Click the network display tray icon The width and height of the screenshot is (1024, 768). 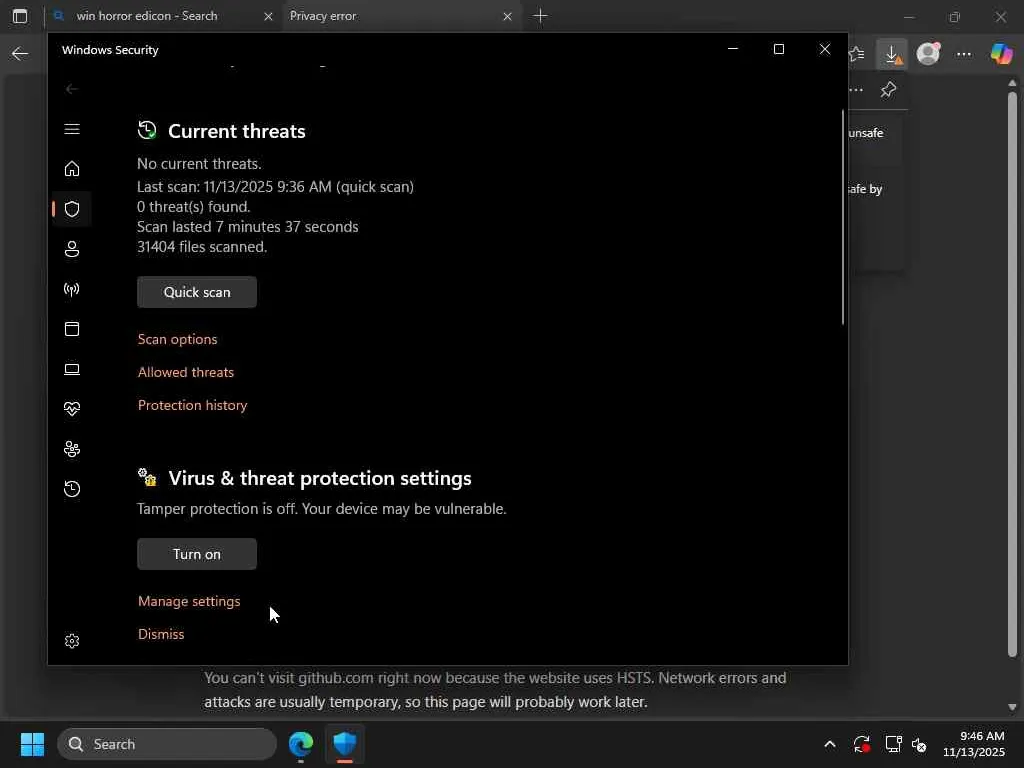point(893,744)
